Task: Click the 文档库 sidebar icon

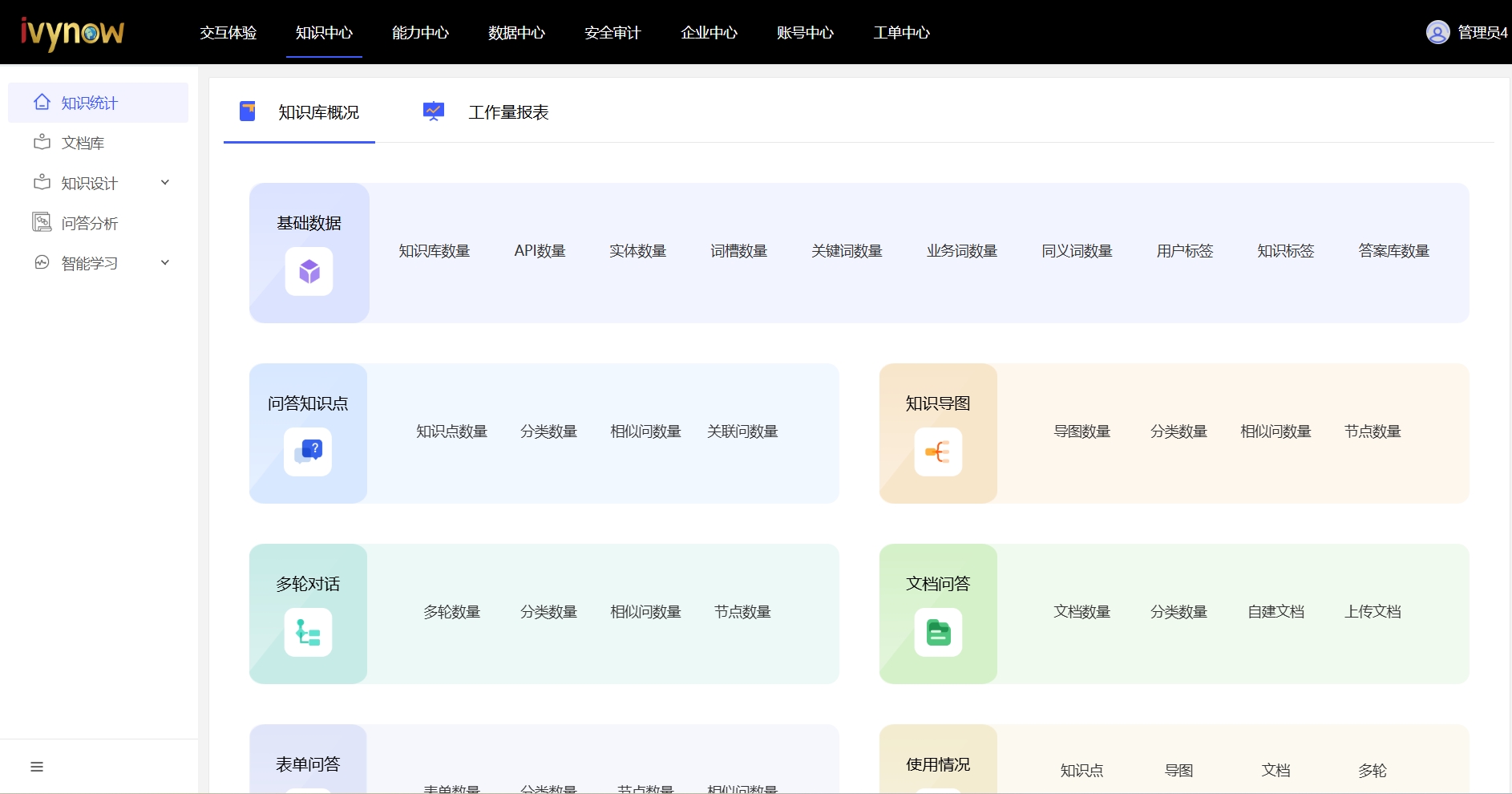Action: click(42, 142)
